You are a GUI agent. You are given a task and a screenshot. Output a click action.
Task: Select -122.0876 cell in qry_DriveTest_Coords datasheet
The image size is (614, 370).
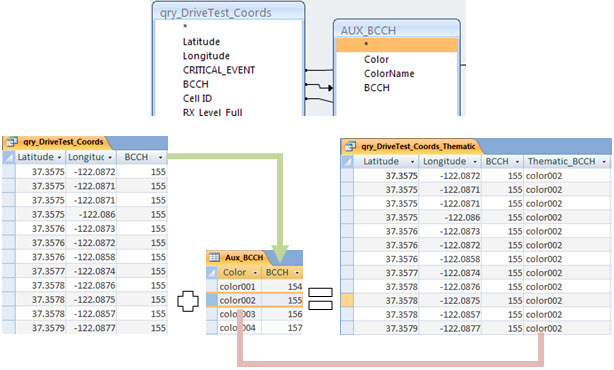[x=91, y=285]
